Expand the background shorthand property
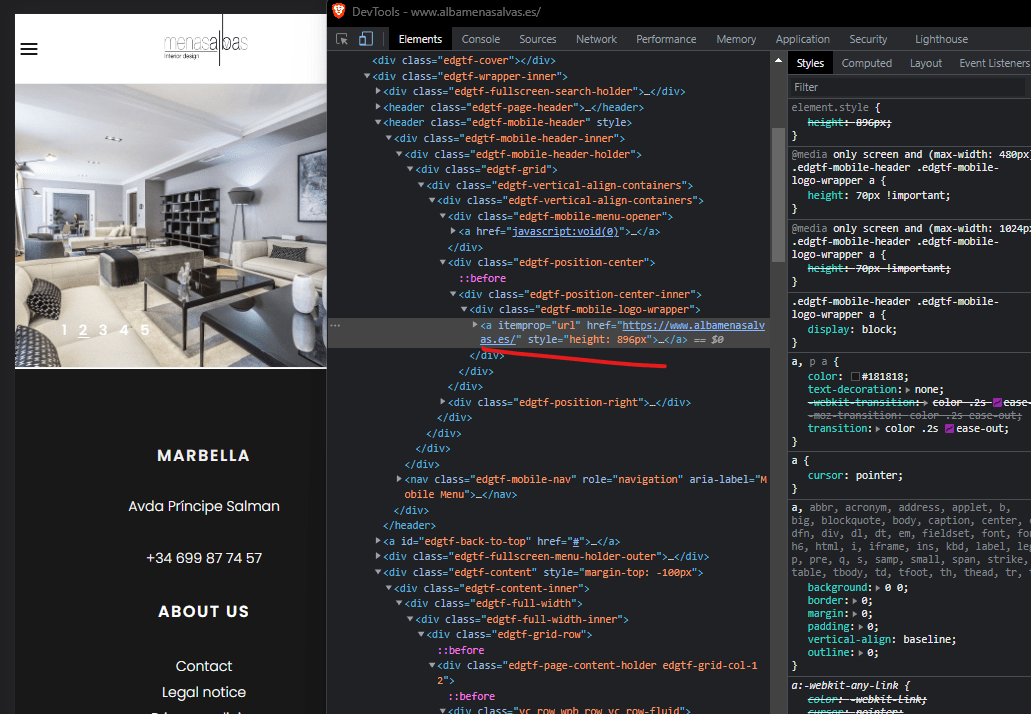The height and width of the screenshot is (714, 1031). point(880,588)
